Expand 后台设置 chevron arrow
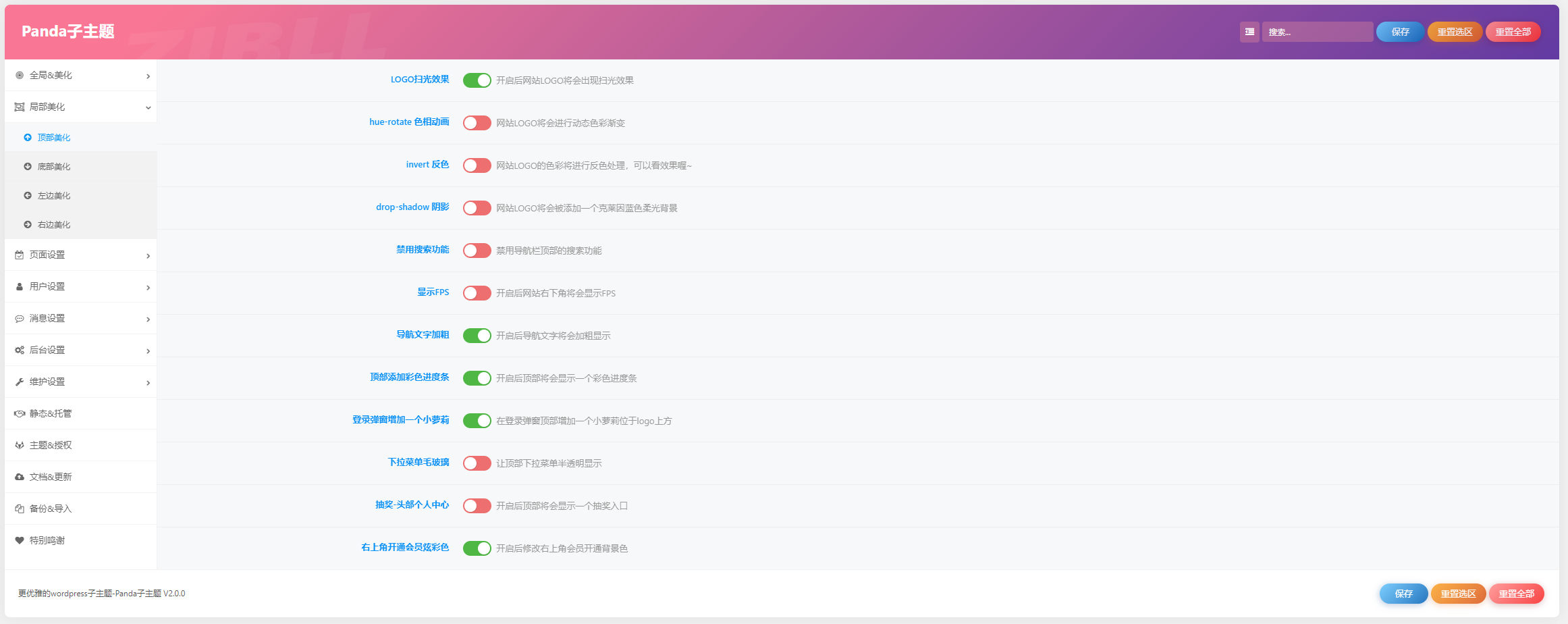This screenshot has width=1568, height=624. (148, 351)
